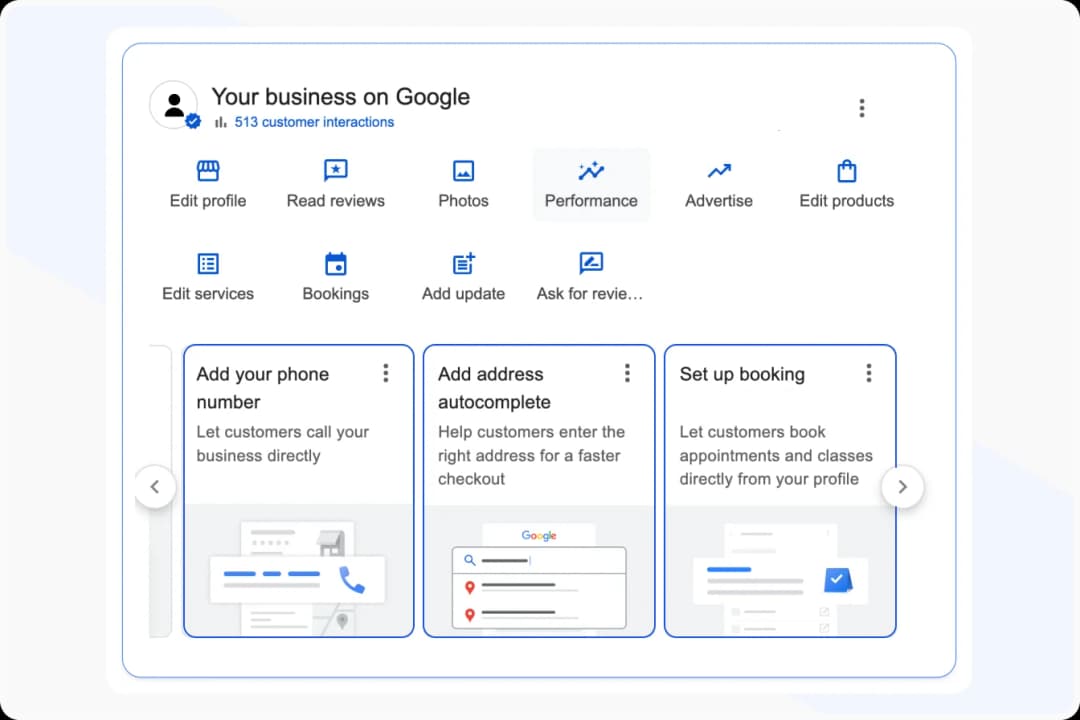Open the Add update icon
The image size is (1080, 720).
coord(463,263)
